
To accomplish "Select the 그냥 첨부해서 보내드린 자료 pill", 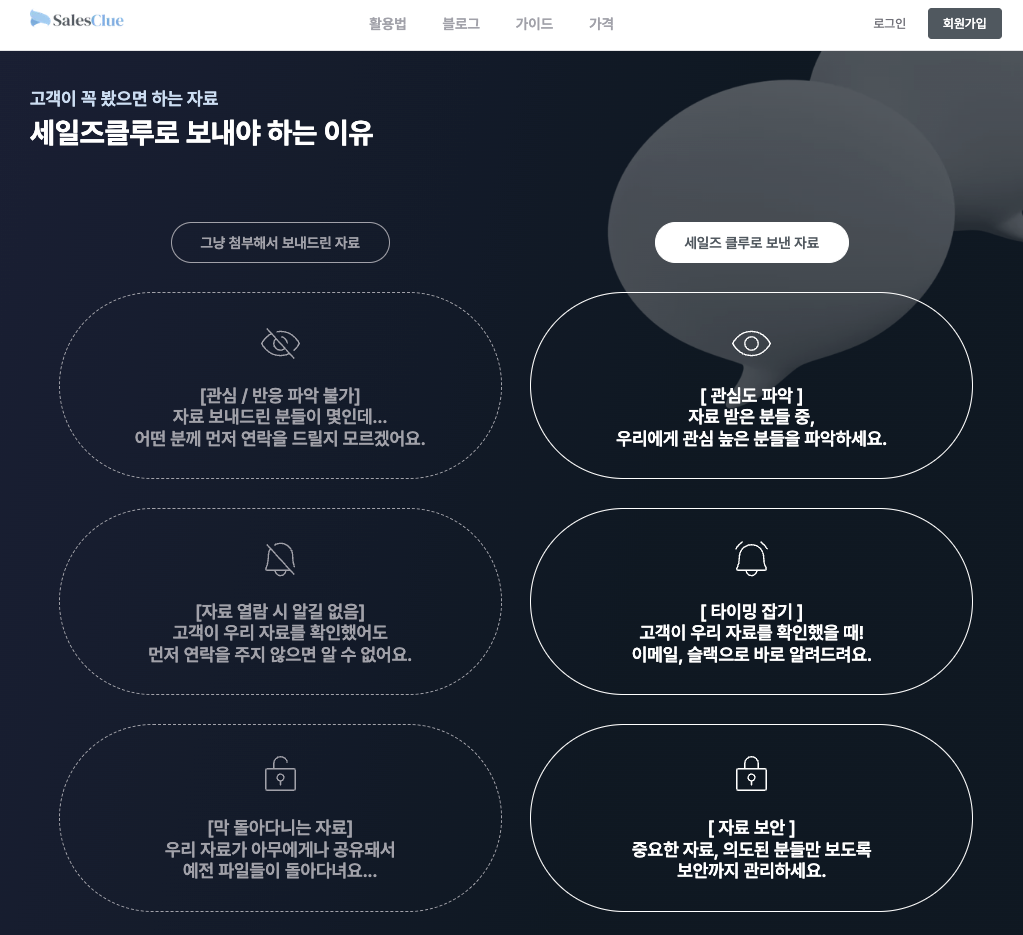I will pyautogui.click(x=281, y=243).
